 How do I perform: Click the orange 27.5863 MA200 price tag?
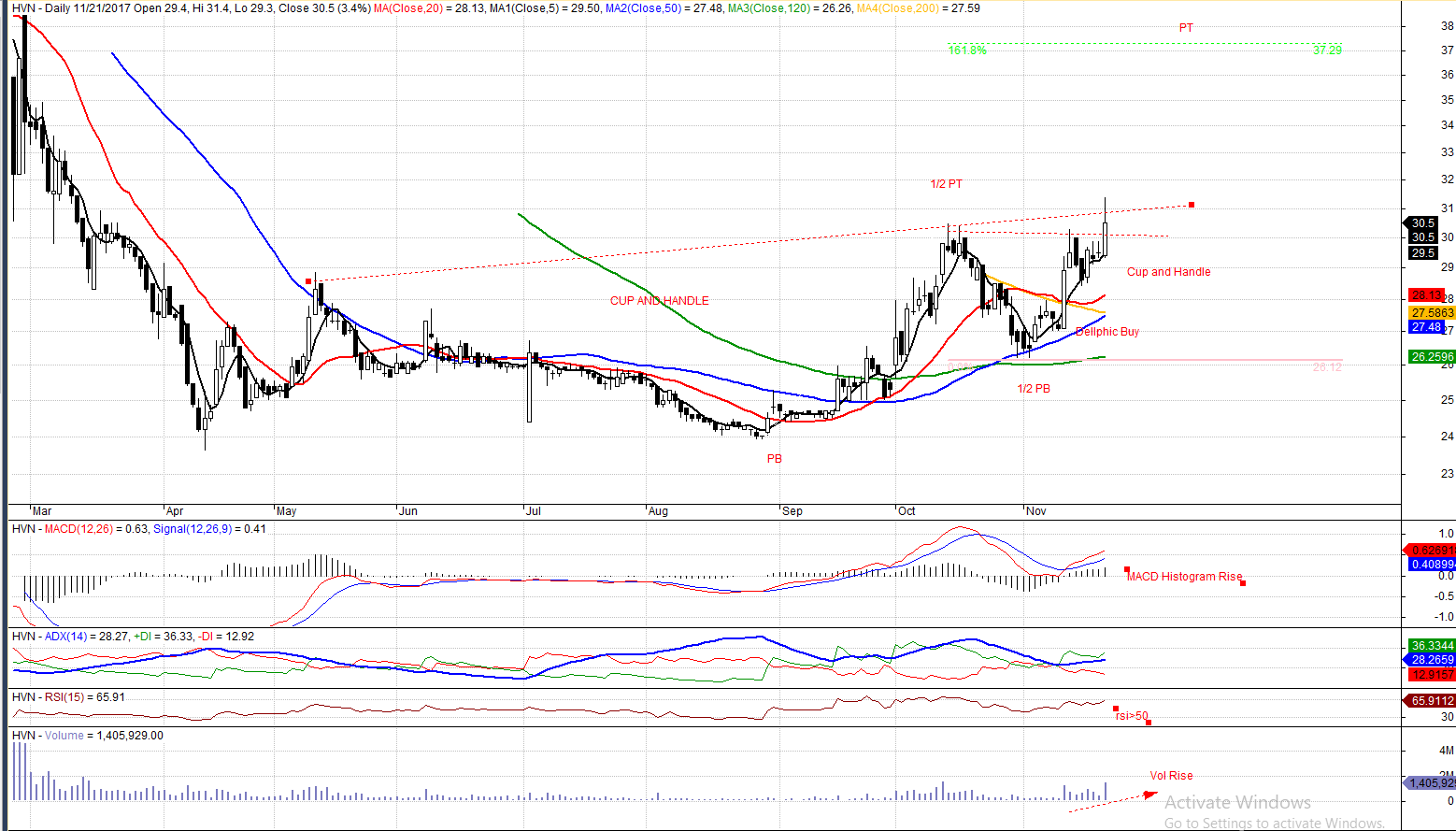1432,313
